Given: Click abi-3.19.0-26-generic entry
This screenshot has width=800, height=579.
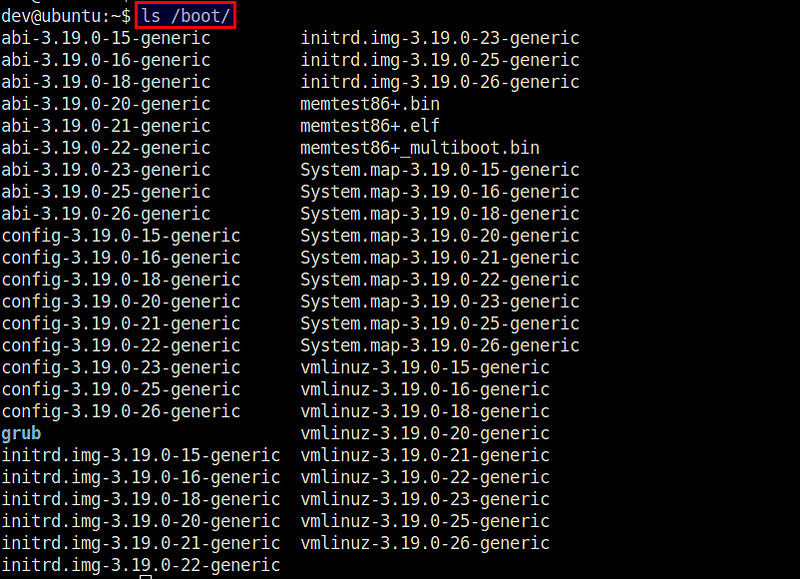Looking at the screenshot, I should coord(106,214).
